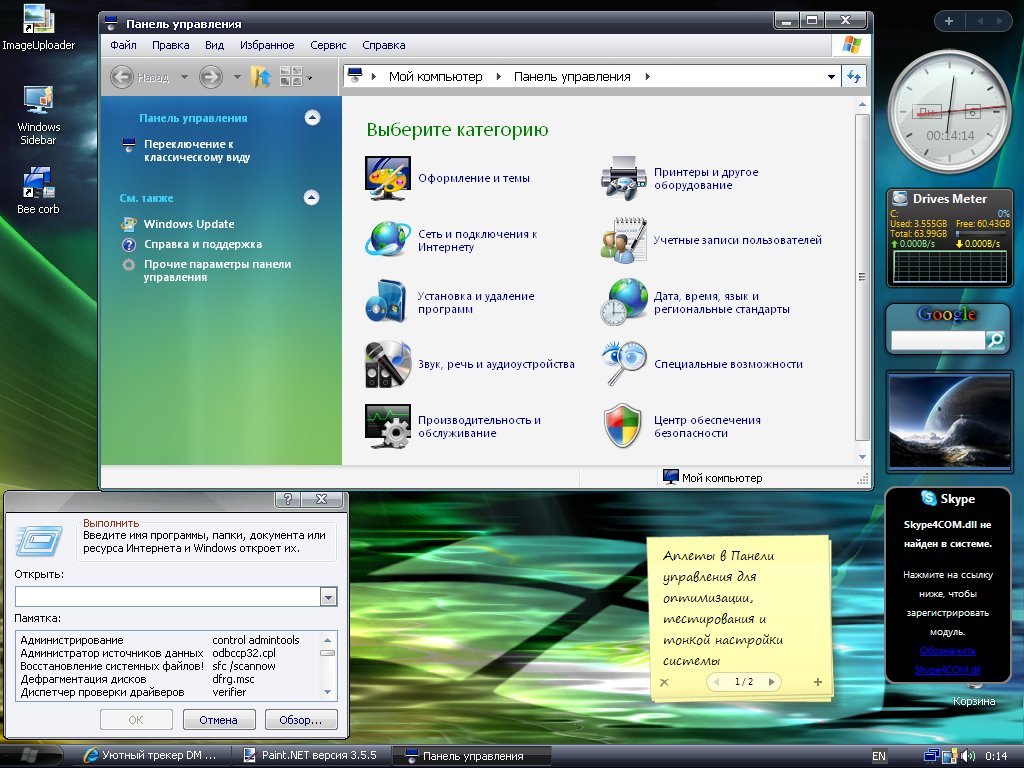Open the Избранное menu
Screen dimensions: 1024x768
(267, 45)
